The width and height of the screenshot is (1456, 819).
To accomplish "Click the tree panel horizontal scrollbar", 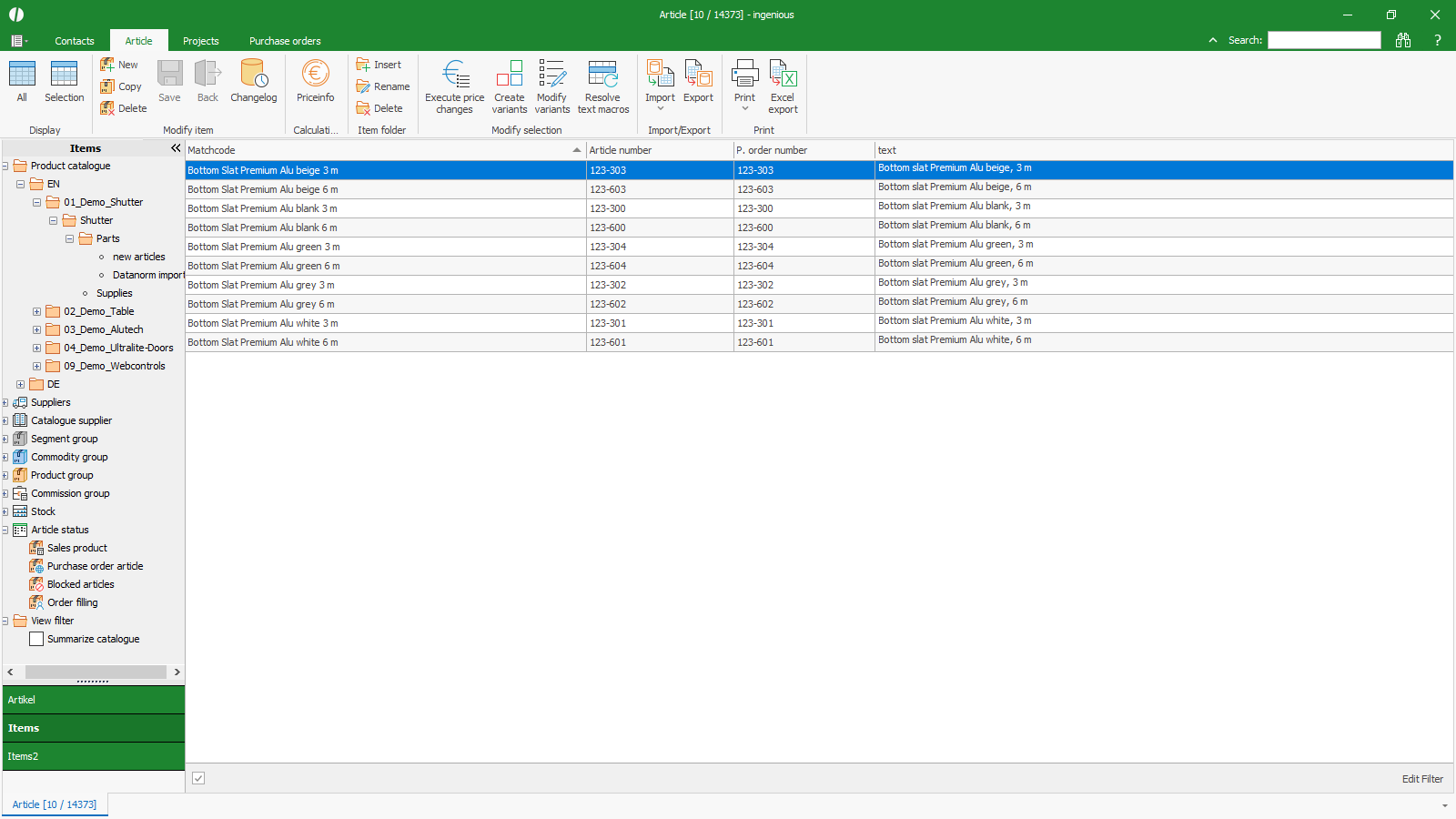I will (x=95, y=672).
